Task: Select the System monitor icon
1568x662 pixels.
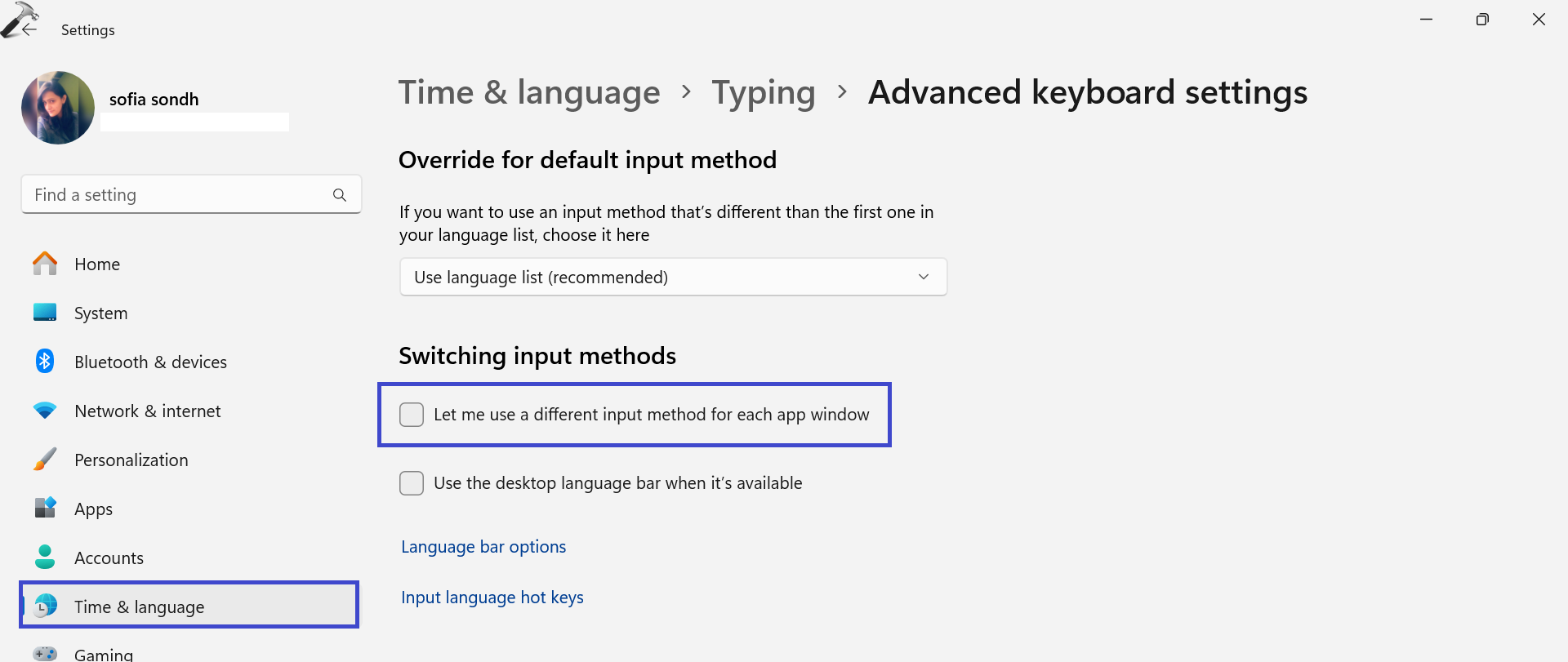Action: [x=45, y=313]
